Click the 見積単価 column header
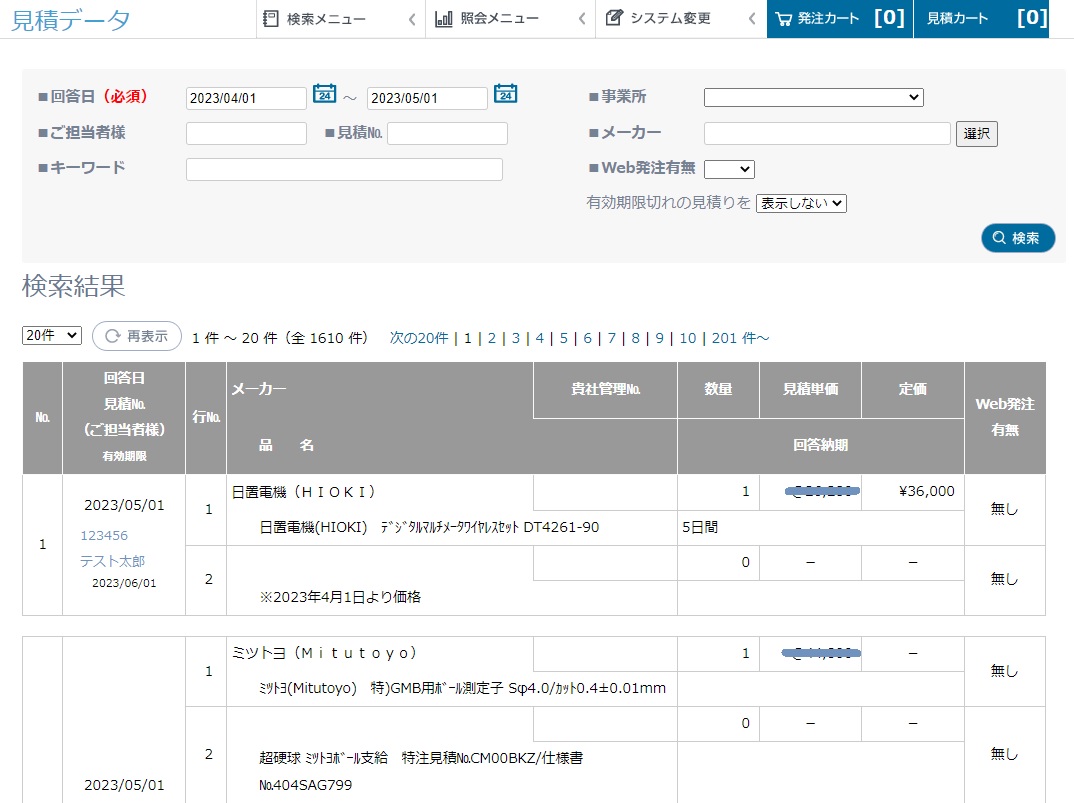The width and height of the screenshot is (1074, 803). [810, 389]
